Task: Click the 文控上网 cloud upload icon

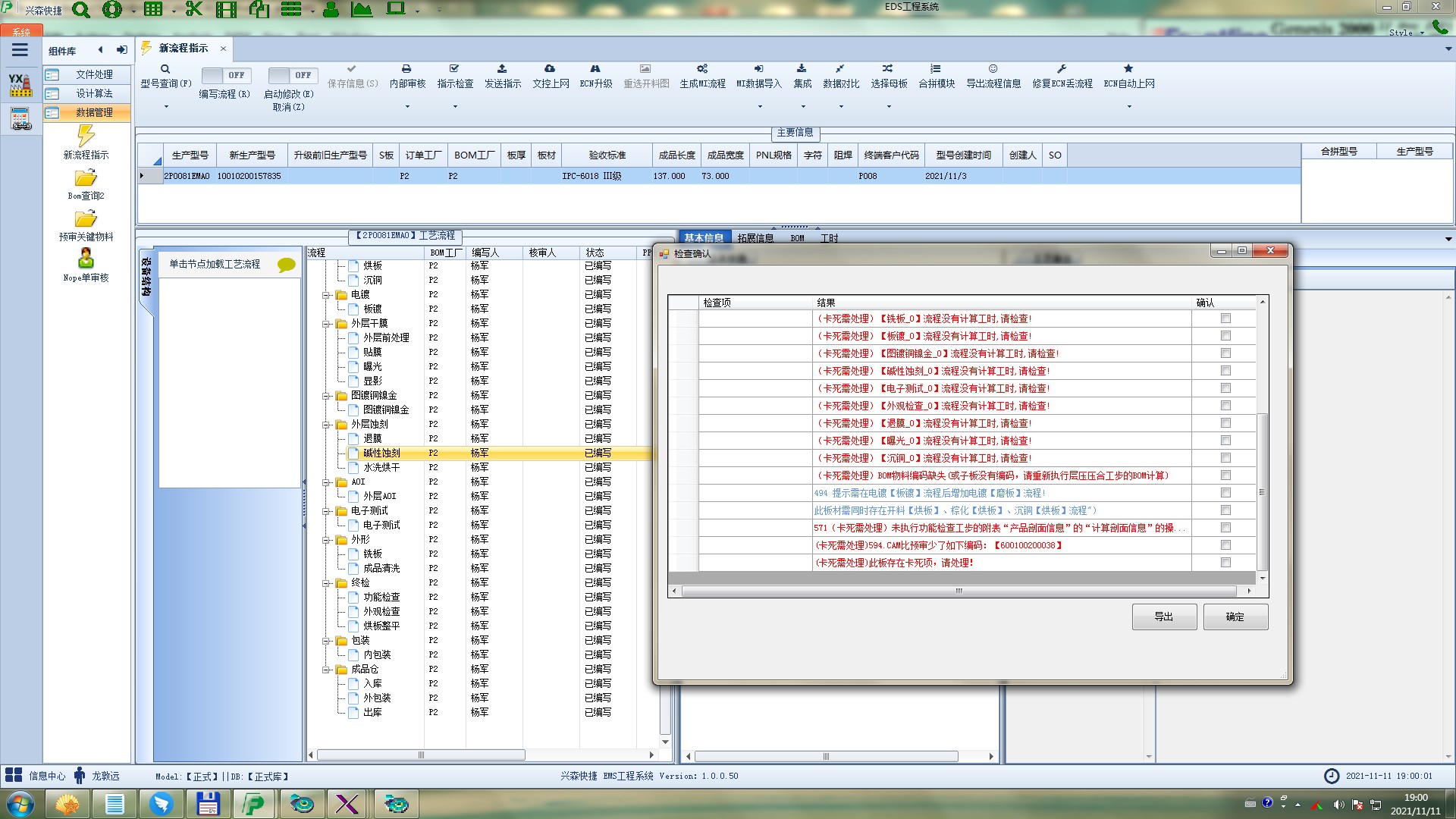Action: tap(550, 69)
